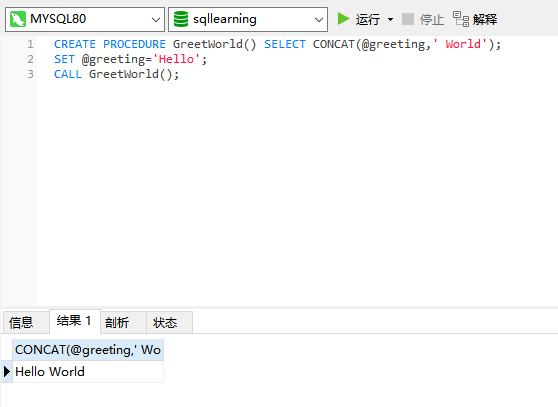Expand the sqllearning database dropdown
The height and width of the screenshot is (407, 558).
point(319,19)
